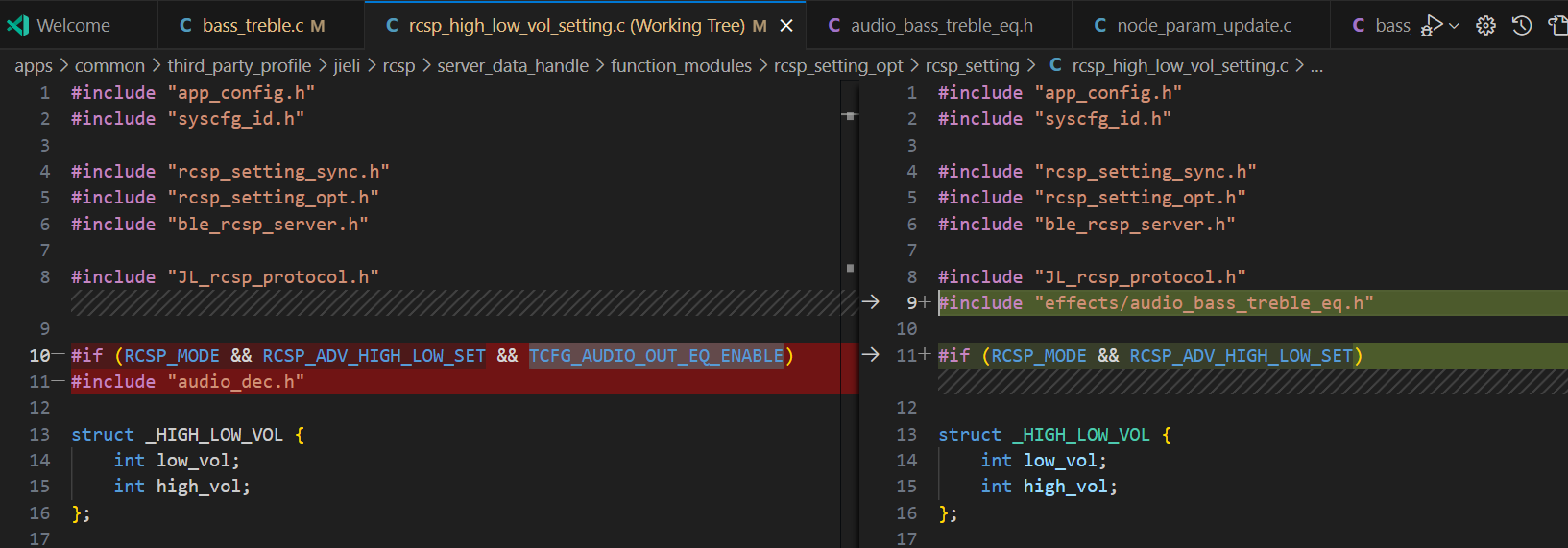The image size is (1568, 548).
Task: Click line number 11 in the modified pane gutter
Action: pyautogui.click(x=906, y=356)
